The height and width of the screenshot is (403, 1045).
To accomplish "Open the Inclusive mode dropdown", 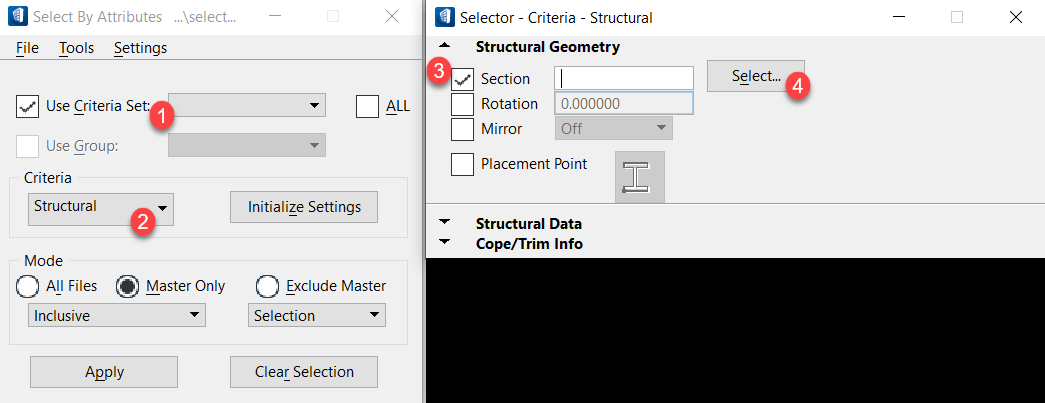I will (117, 315).
